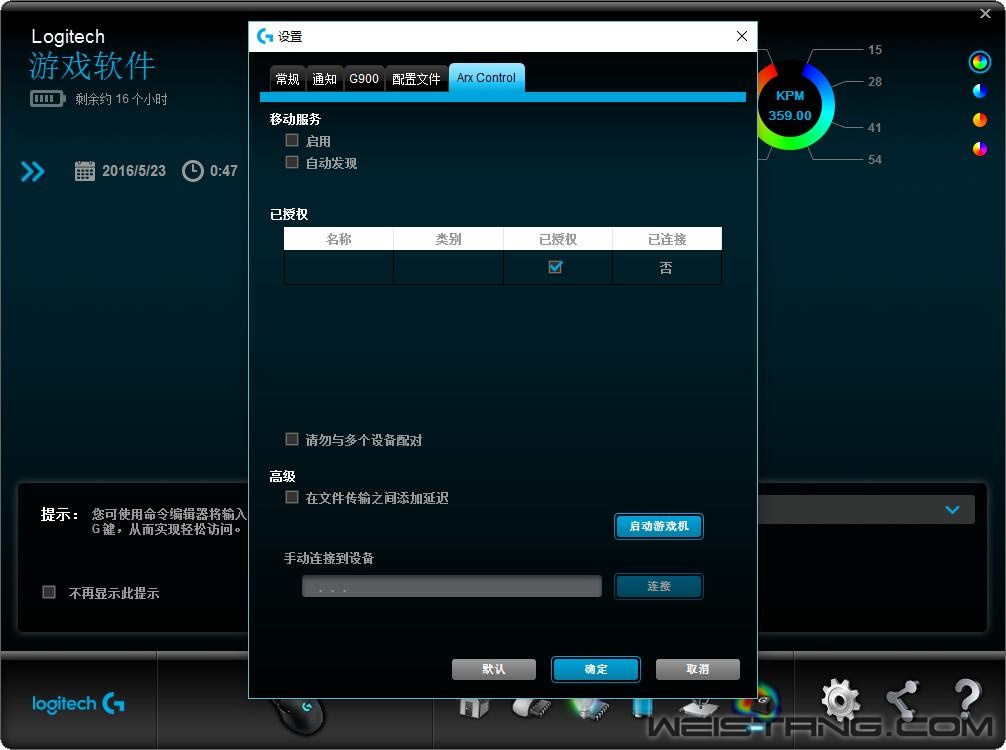Screen dimensions: 1006x750
Task: Enable 在文件传输之间添加延迟 checkbox
Action: click(292, 497)
